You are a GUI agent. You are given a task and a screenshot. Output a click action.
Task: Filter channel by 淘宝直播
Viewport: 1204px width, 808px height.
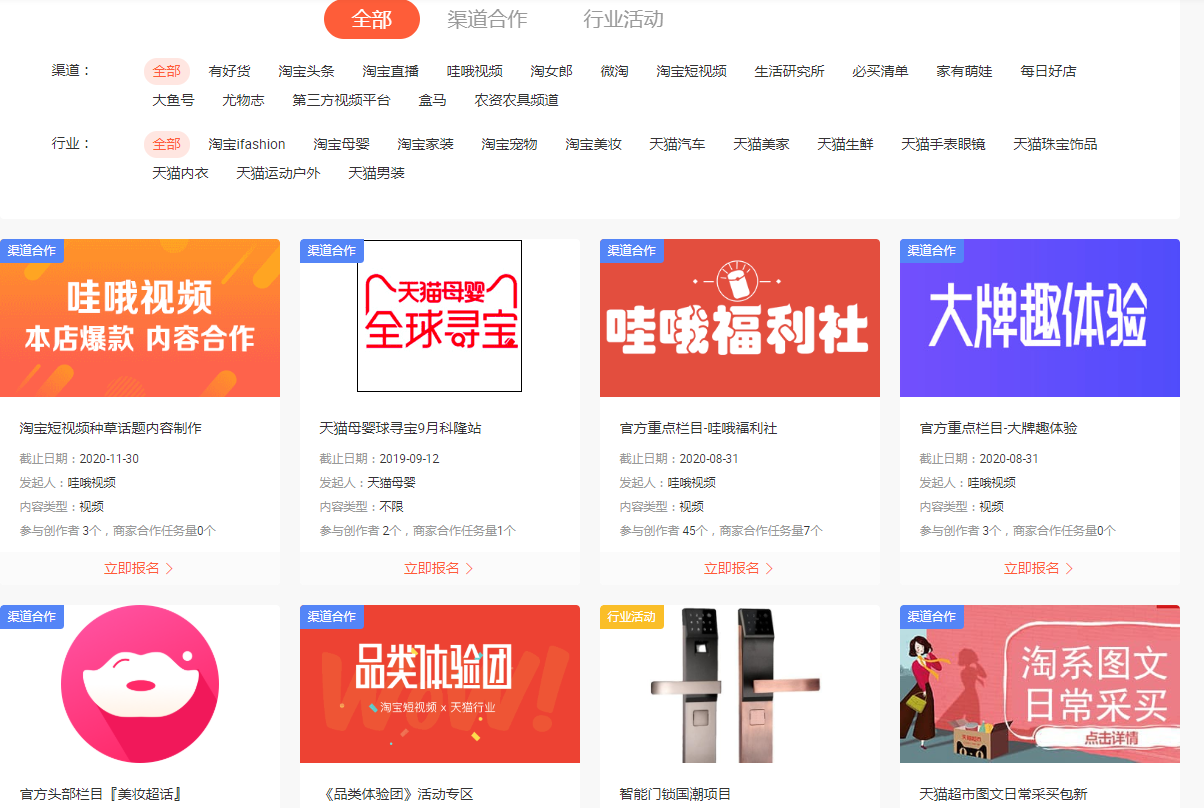pyautogui.click(x=390, y=71)
